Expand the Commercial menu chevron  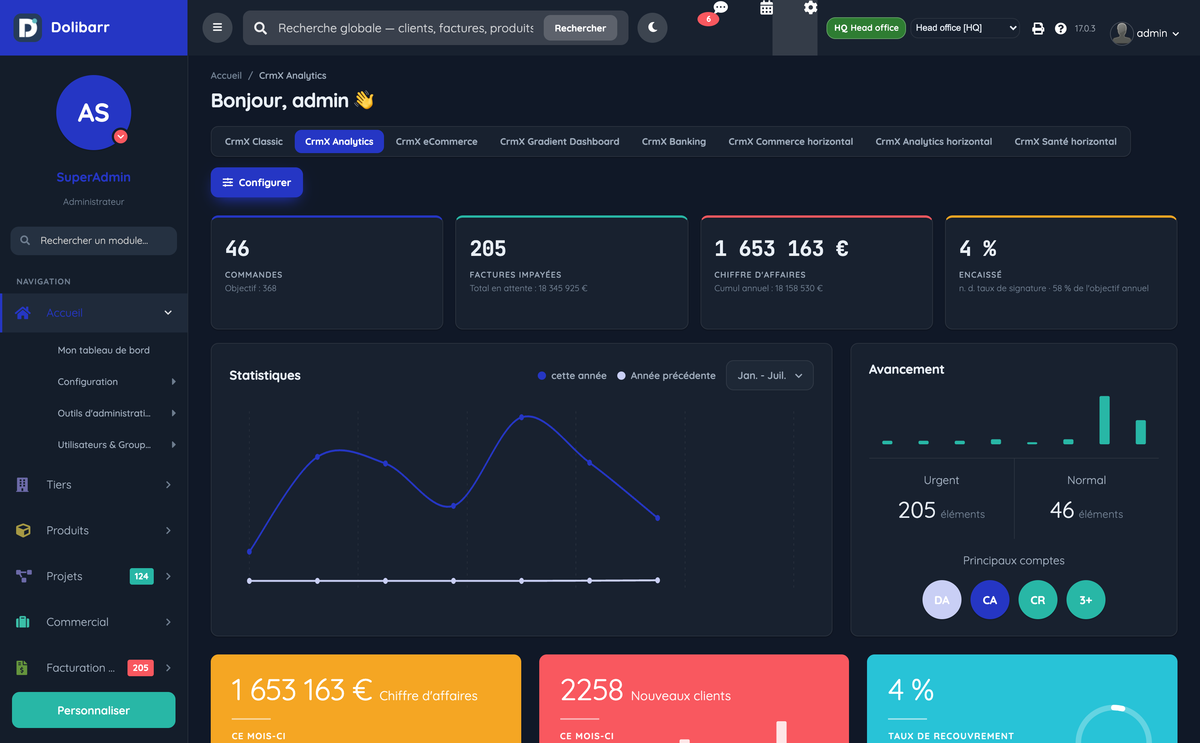click(168, 622)
